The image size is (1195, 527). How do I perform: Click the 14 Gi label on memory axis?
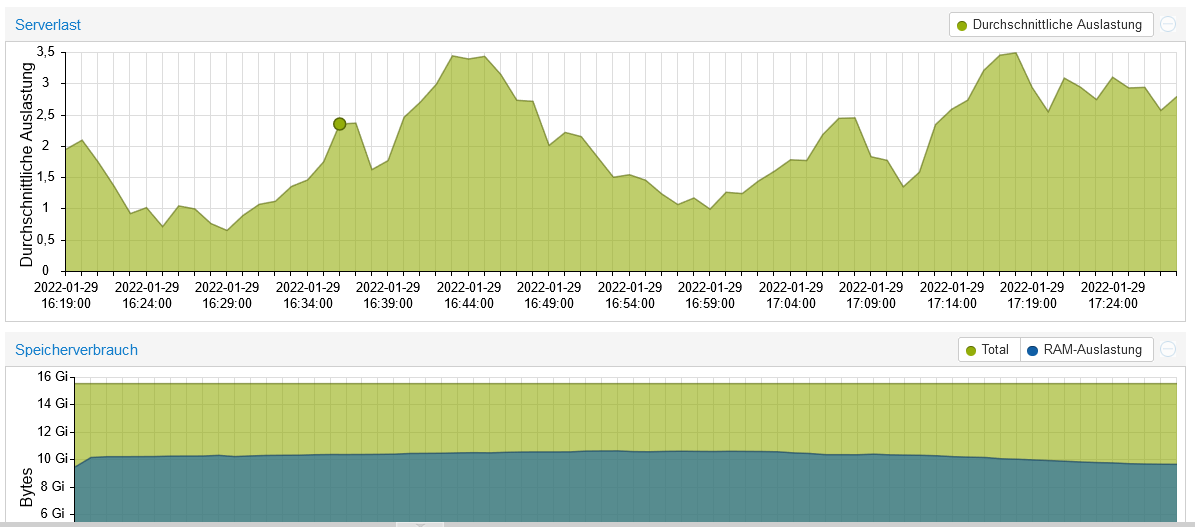(51, 403)
